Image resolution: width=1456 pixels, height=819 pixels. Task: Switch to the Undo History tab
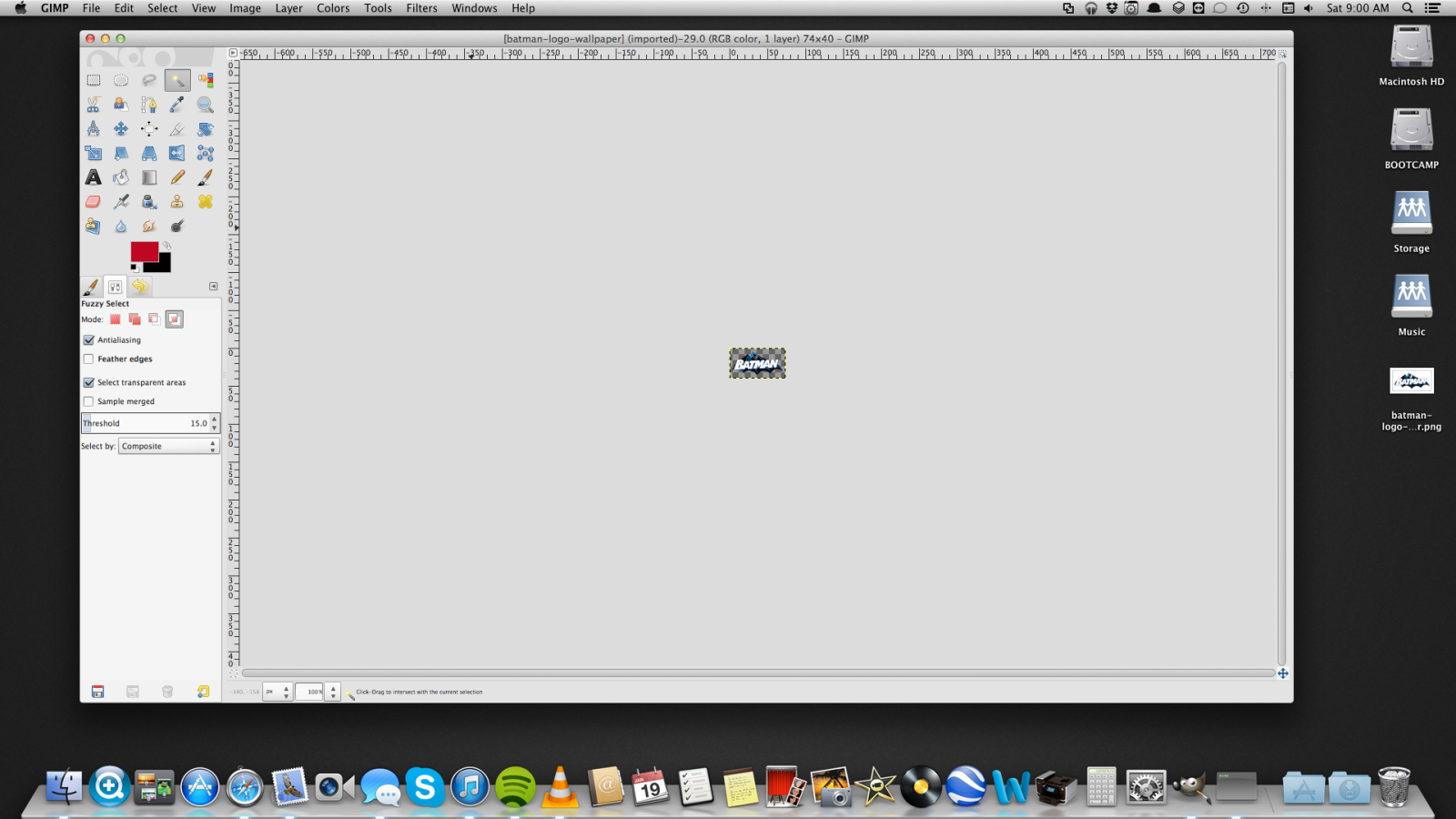[x=139, y=287]
